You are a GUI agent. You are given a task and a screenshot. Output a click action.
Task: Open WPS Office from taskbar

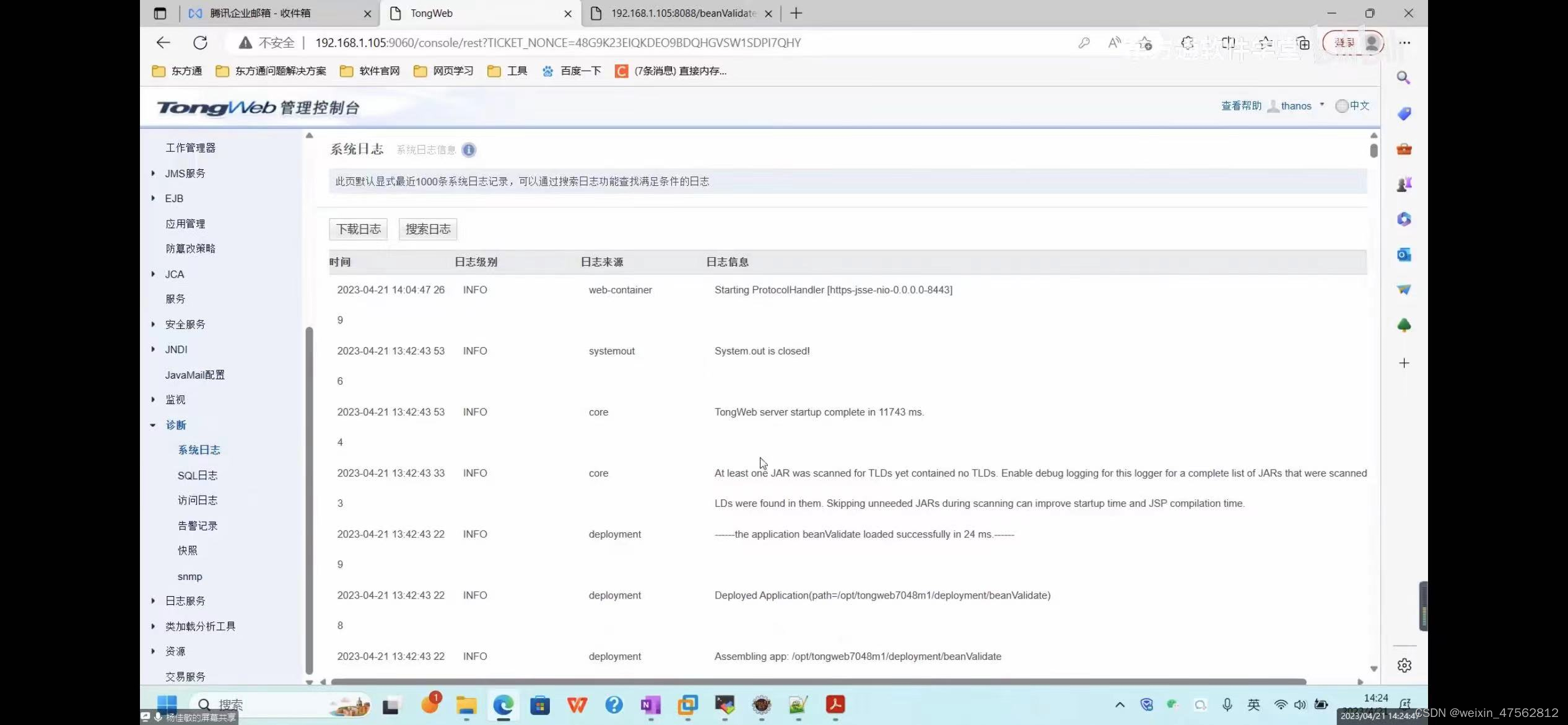[577, 705]
